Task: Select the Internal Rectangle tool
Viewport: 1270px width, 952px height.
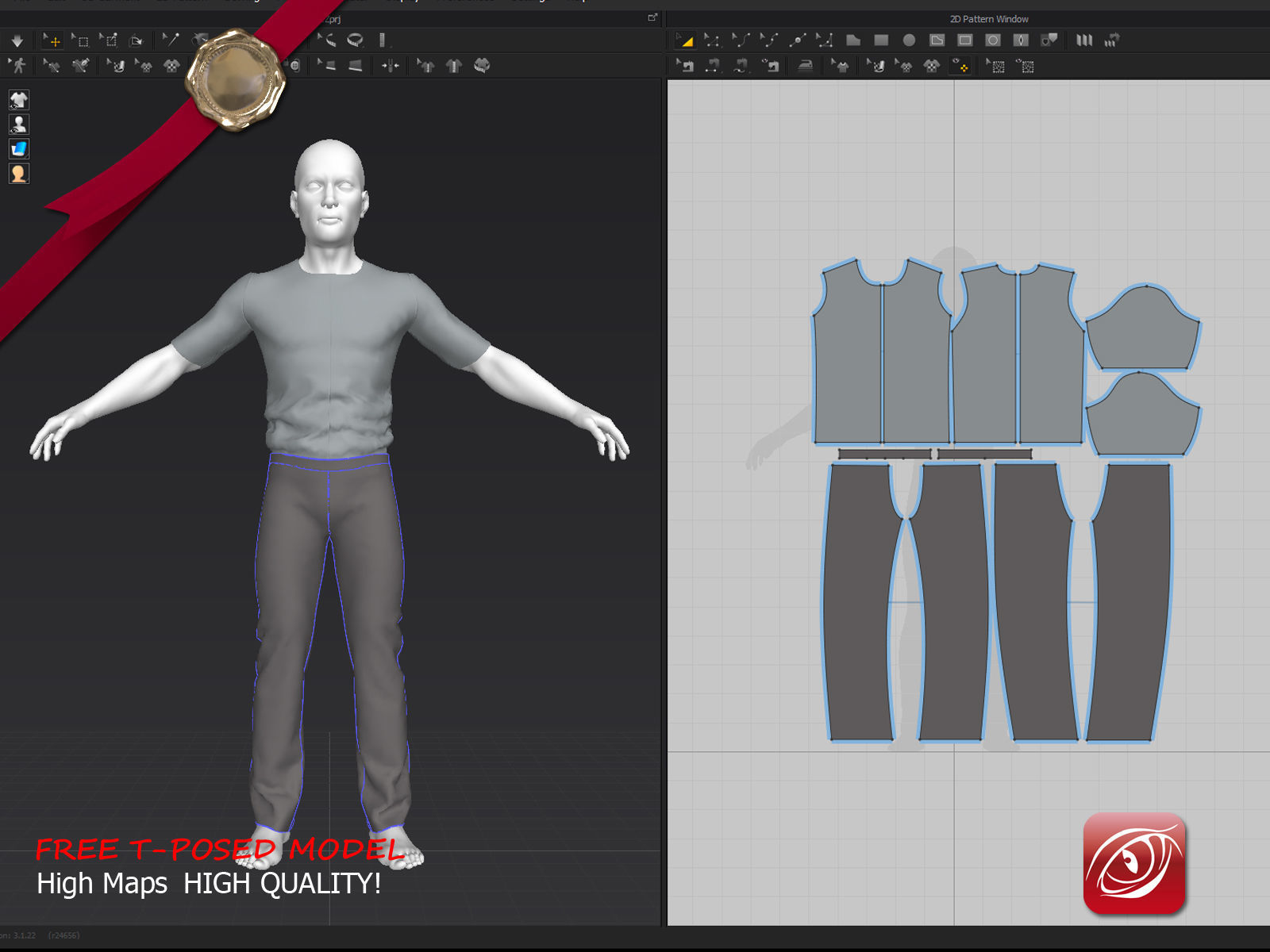Action: (965, 40)
